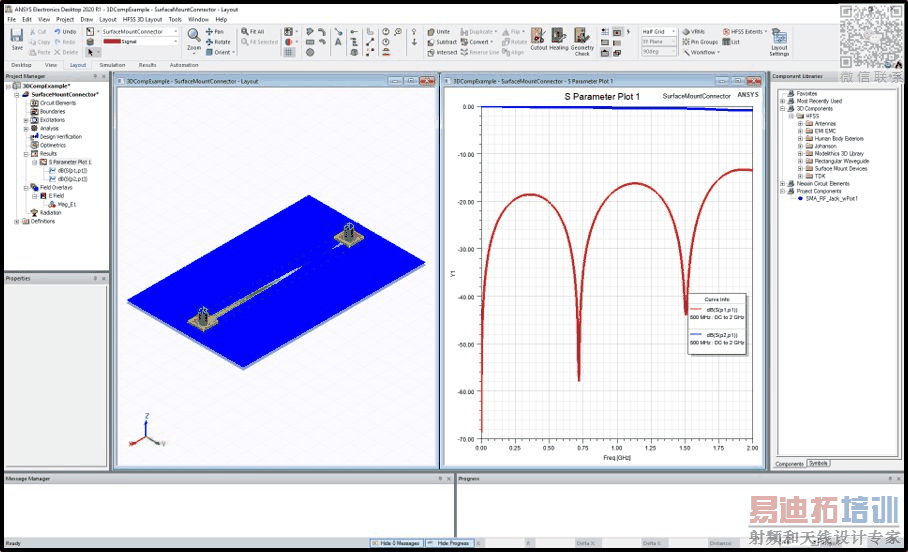Activate the Rotate view tool
Screen dimensions: 908x552
[218, 42]
